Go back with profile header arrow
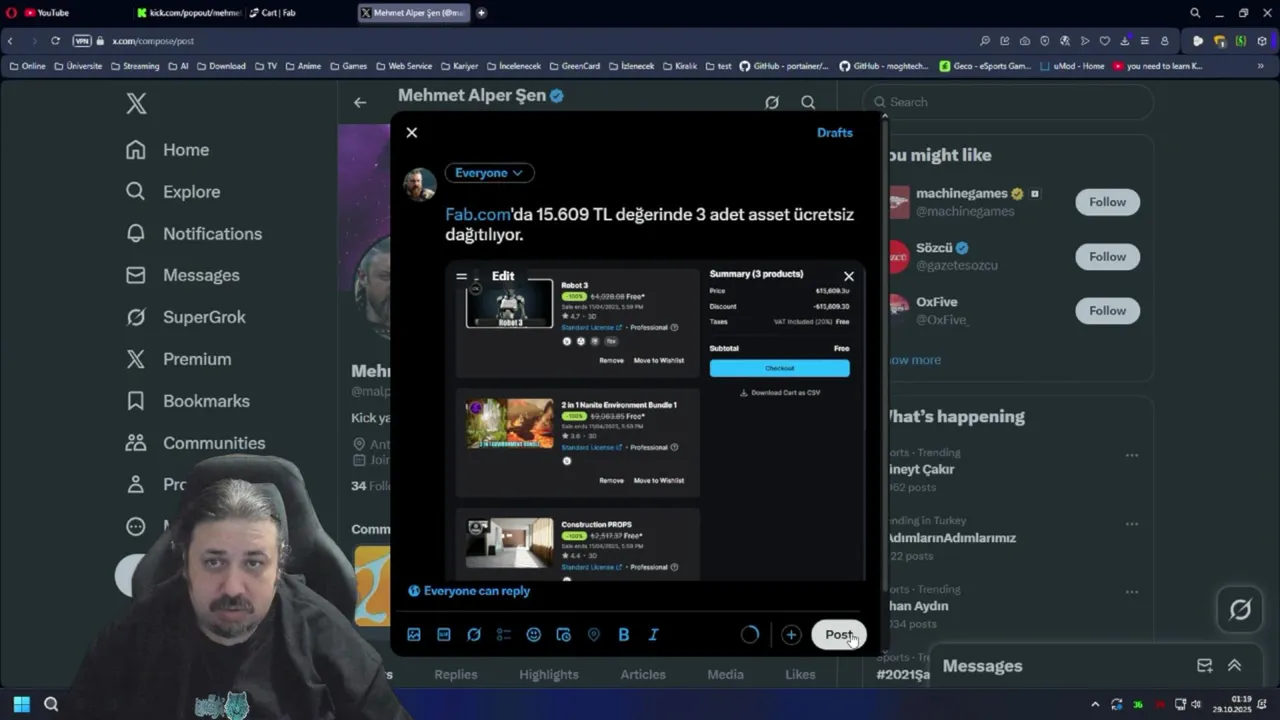Image resolution: width=1280 pixels, height=720 pixels. point(360,102)
